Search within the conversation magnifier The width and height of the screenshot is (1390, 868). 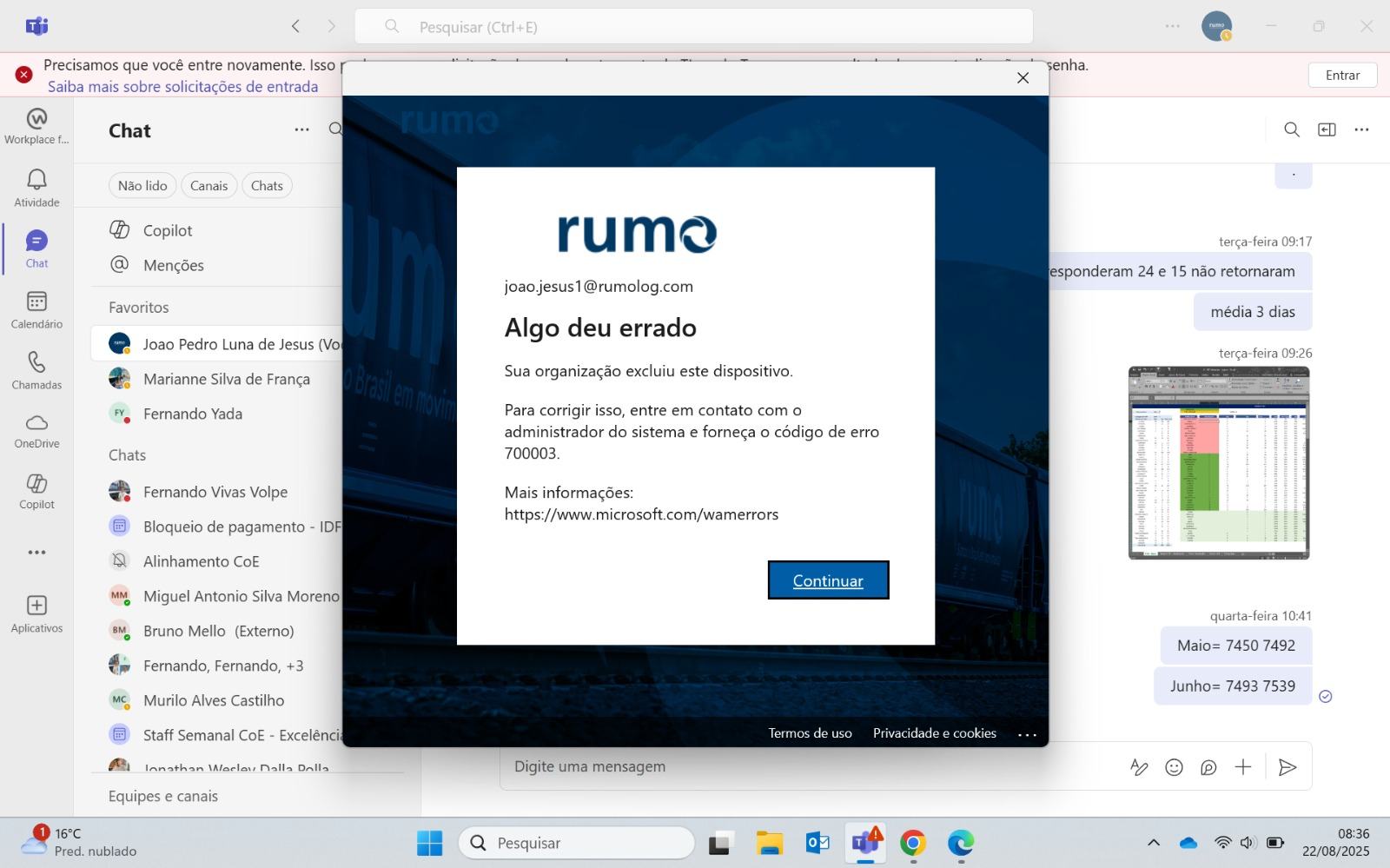pos(1292,129)
